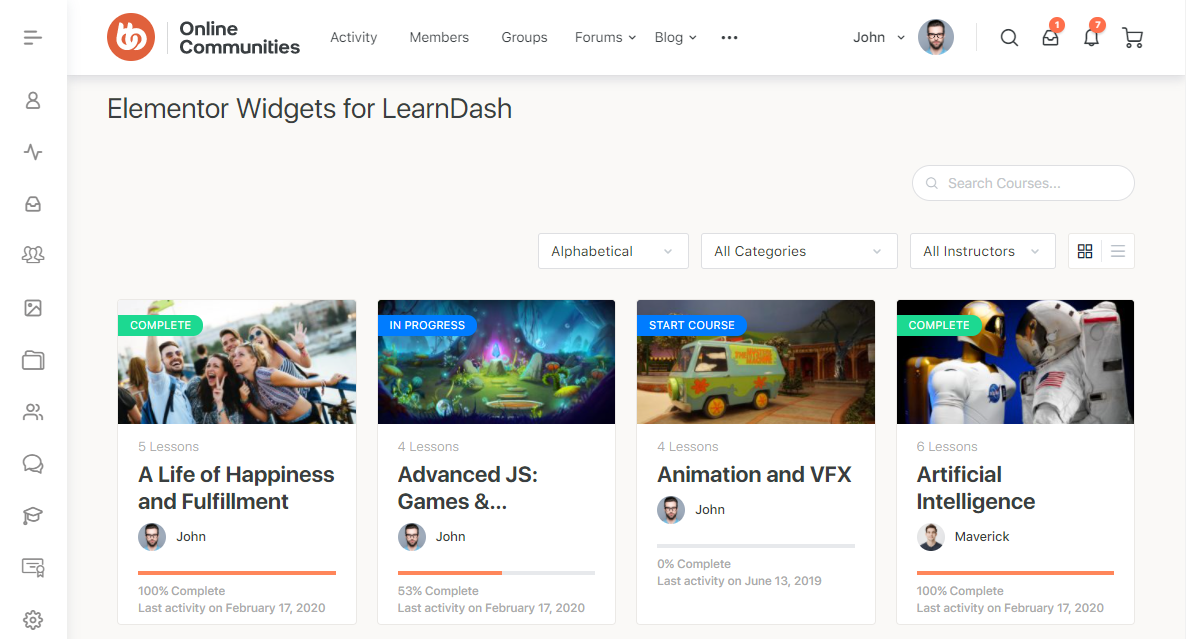Open the Activity sidebar icon
This screenshot has width=1186, height=639.
33,152
